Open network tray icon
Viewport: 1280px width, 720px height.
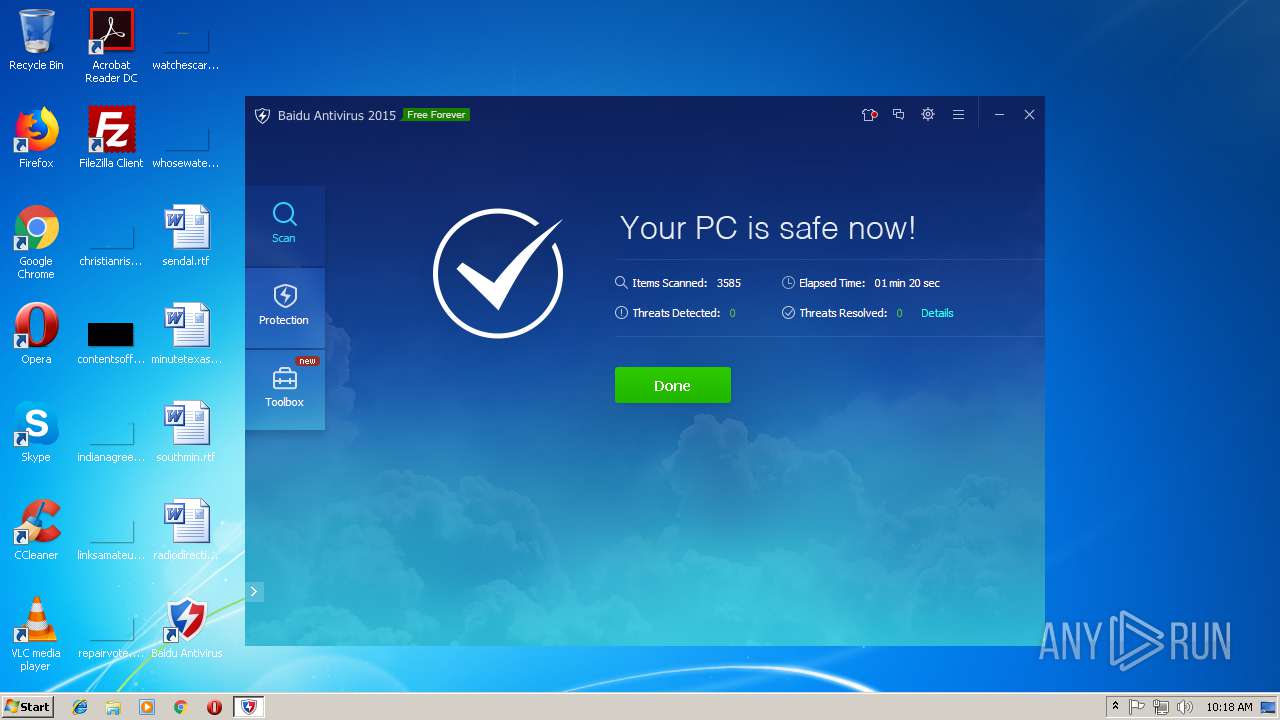pos(1161,707)
